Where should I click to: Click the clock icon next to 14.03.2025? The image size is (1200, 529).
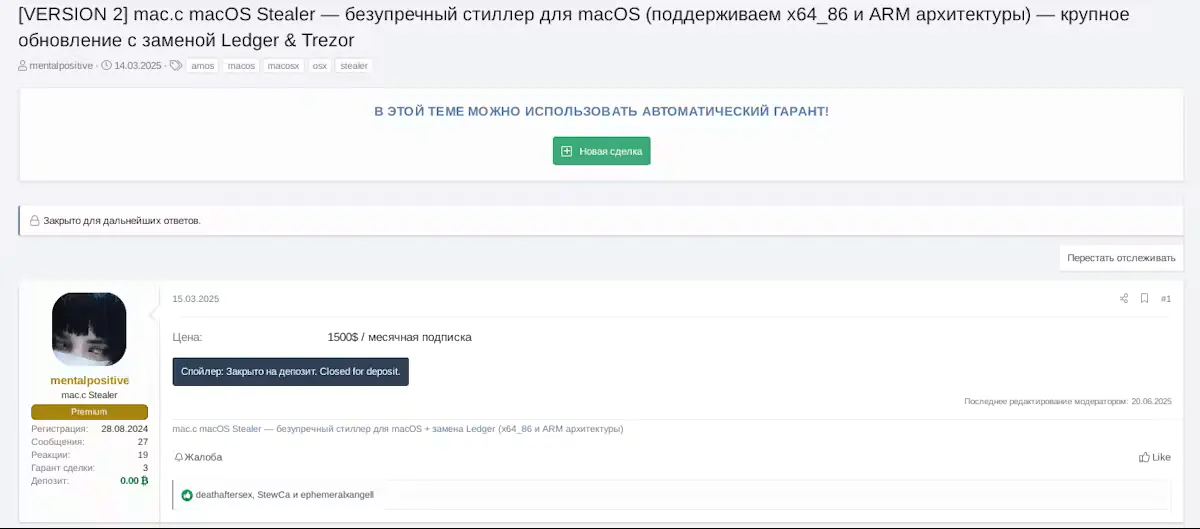pyautogui.click(x=106, y=66)
